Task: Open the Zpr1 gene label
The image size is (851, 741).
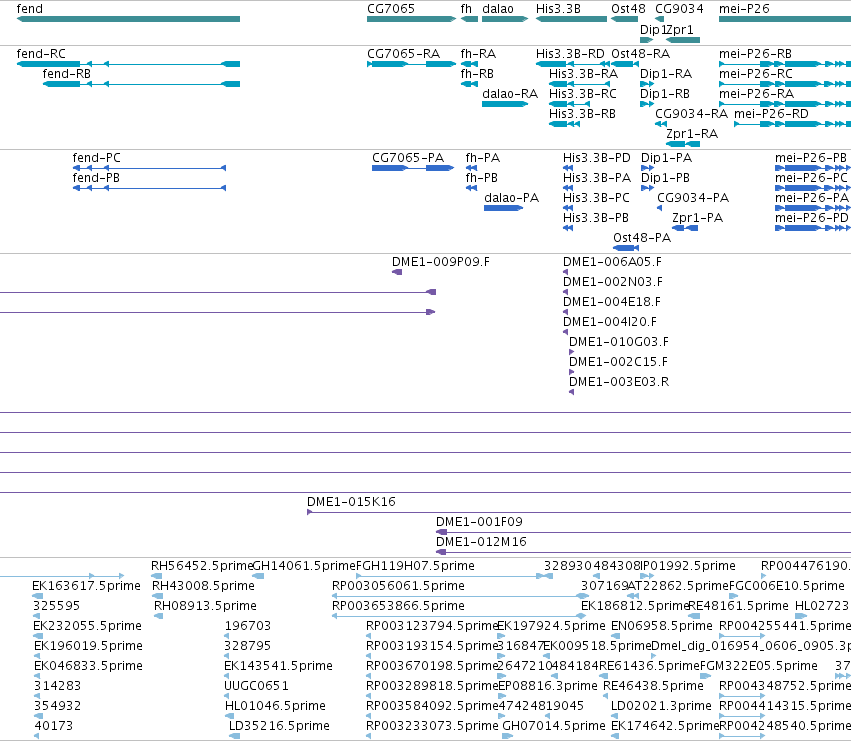Action: [x=681, y=30]
